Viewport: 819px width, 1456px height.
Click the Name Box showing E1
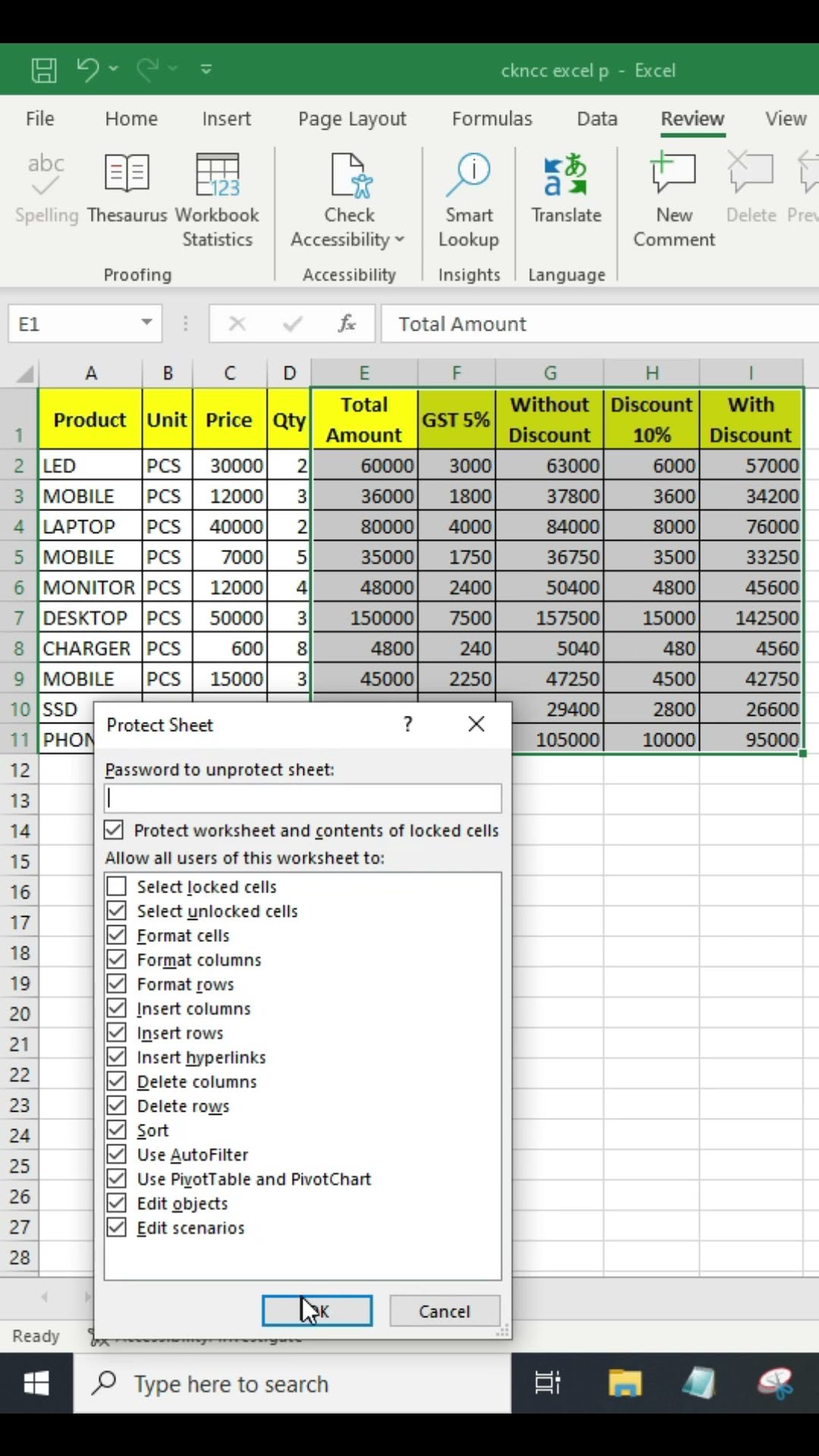click(72, 324)
